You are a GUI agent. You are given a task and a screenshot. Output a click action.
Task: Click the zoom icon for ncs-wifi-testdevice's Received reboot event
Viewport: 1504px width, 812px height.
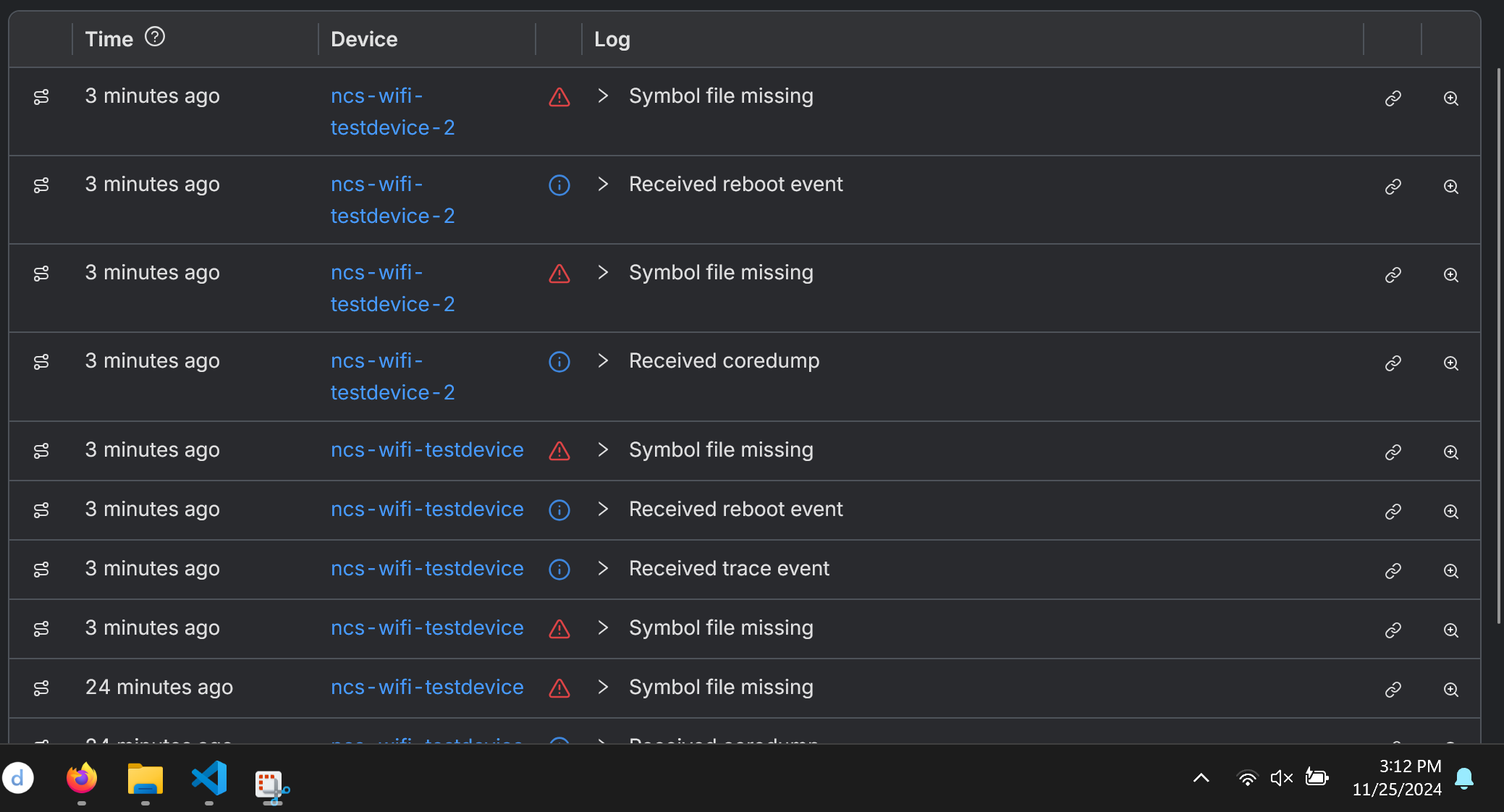(x=1451, y=512)
